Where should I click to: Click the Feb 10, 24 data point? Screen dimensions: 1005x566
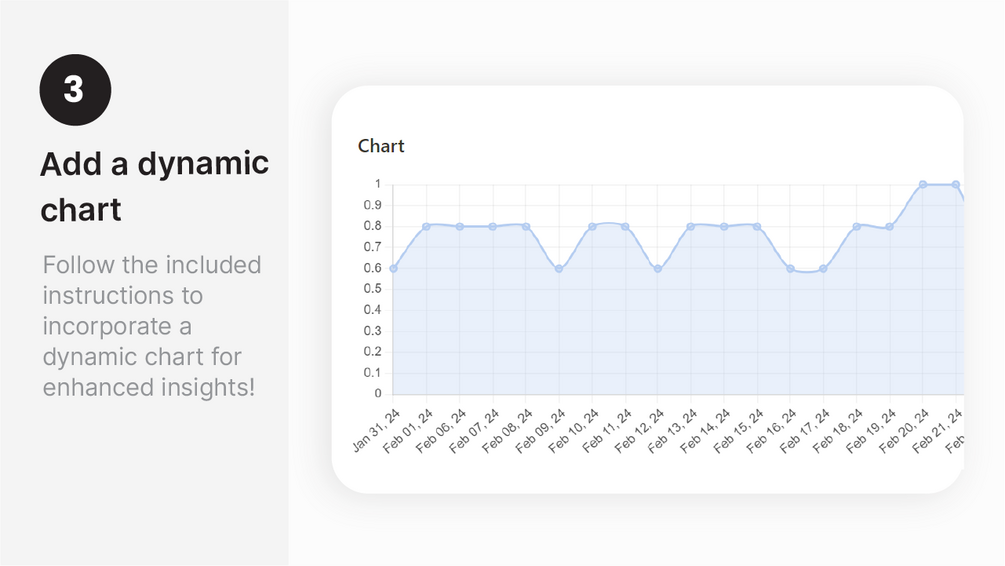[592, 226]
